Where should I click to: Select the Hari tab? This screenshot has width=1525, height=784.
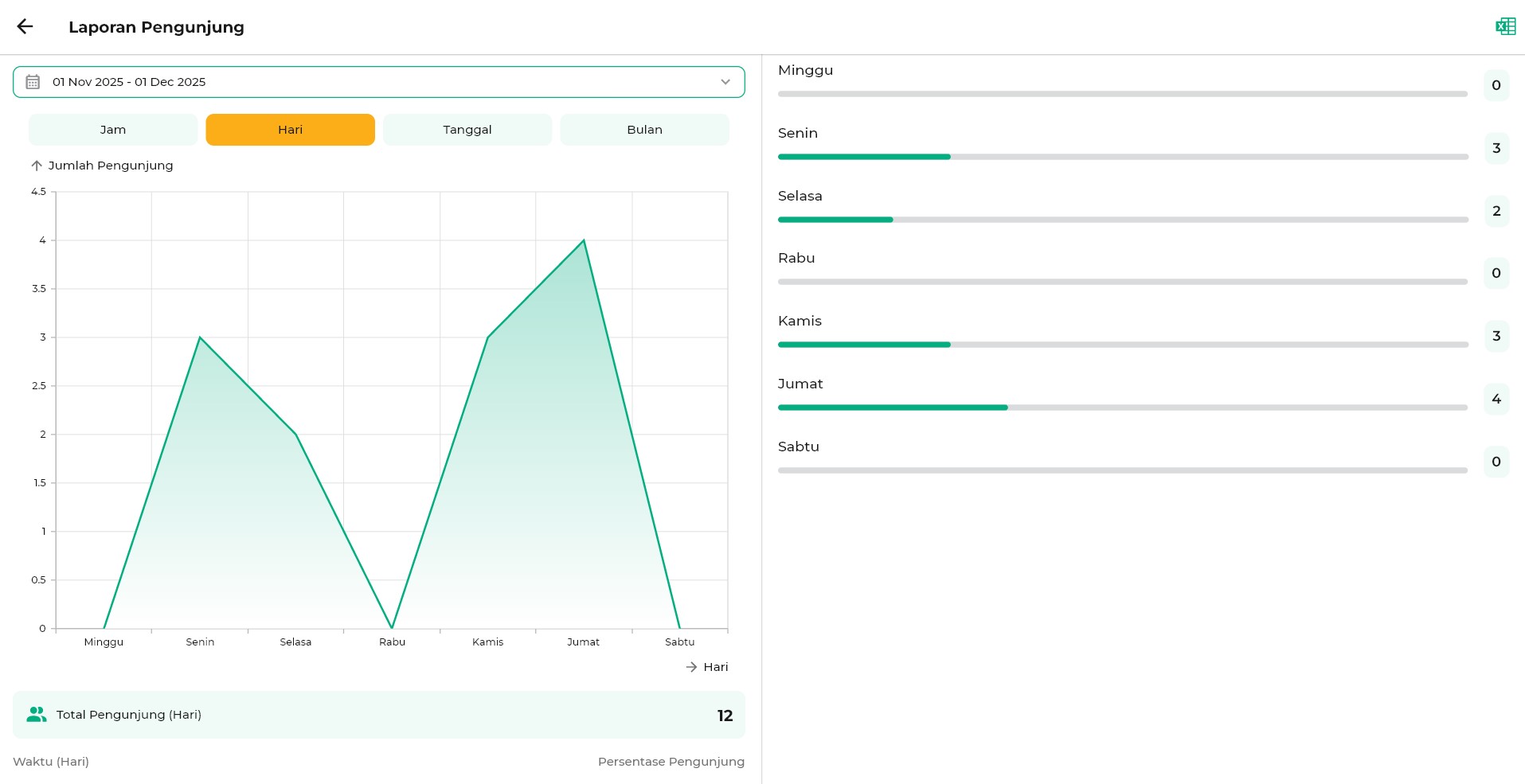pos(290,130)
